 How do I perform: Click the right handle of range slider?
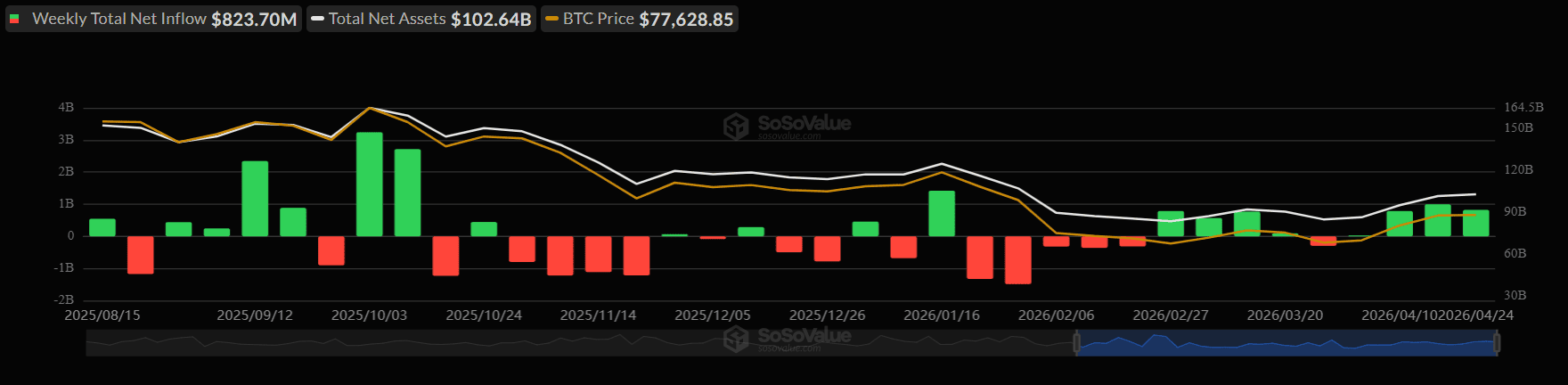pyautogui.click(x=1497, y=342)
